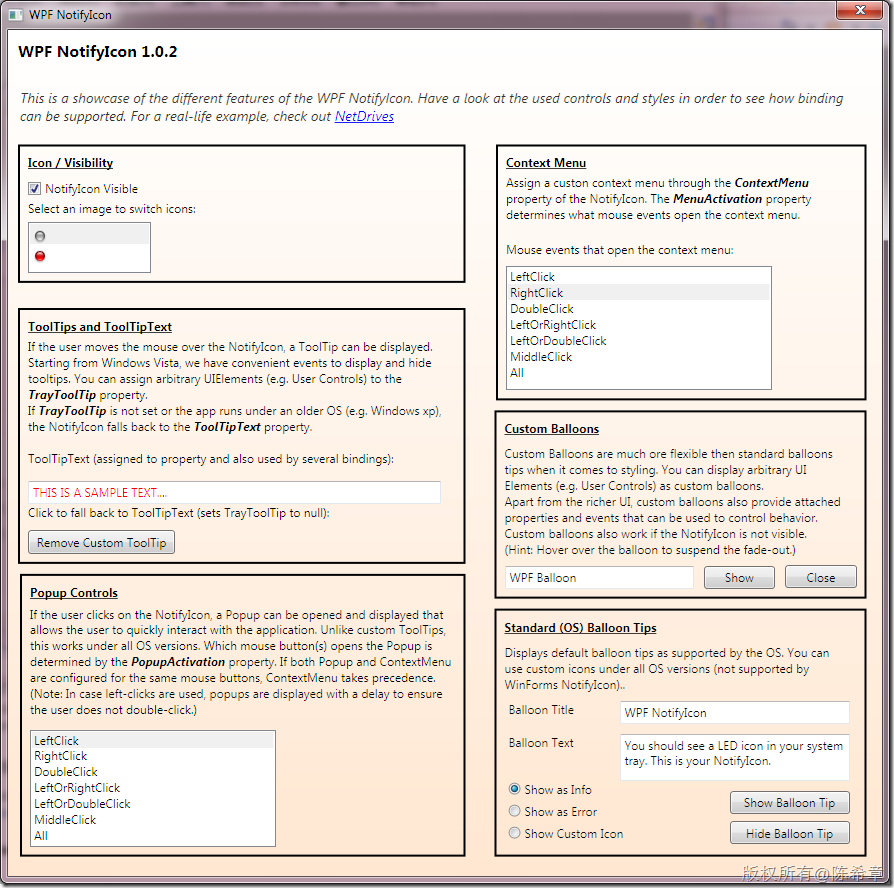Click the Custom Balloons heading
Viewport: 894px width, 888px height.
(x=551, y=429)
